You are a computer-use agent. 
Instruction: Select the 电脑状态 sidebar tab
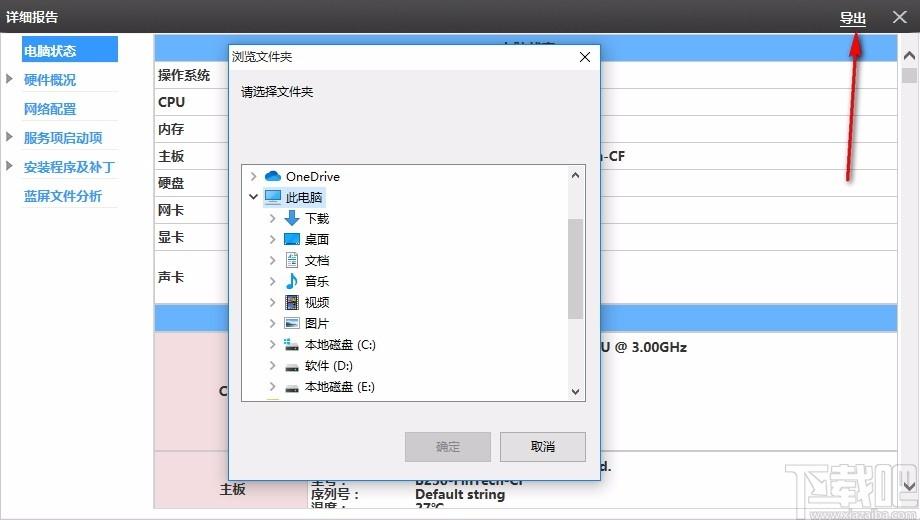(x=70, y=50)
